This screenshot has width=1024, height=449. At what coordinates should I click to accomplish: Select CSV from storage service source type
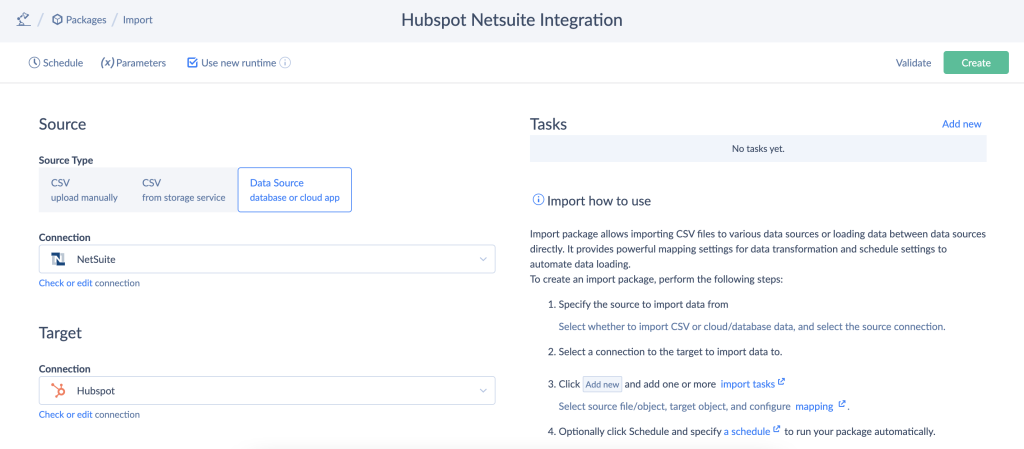tap(184, 190)
